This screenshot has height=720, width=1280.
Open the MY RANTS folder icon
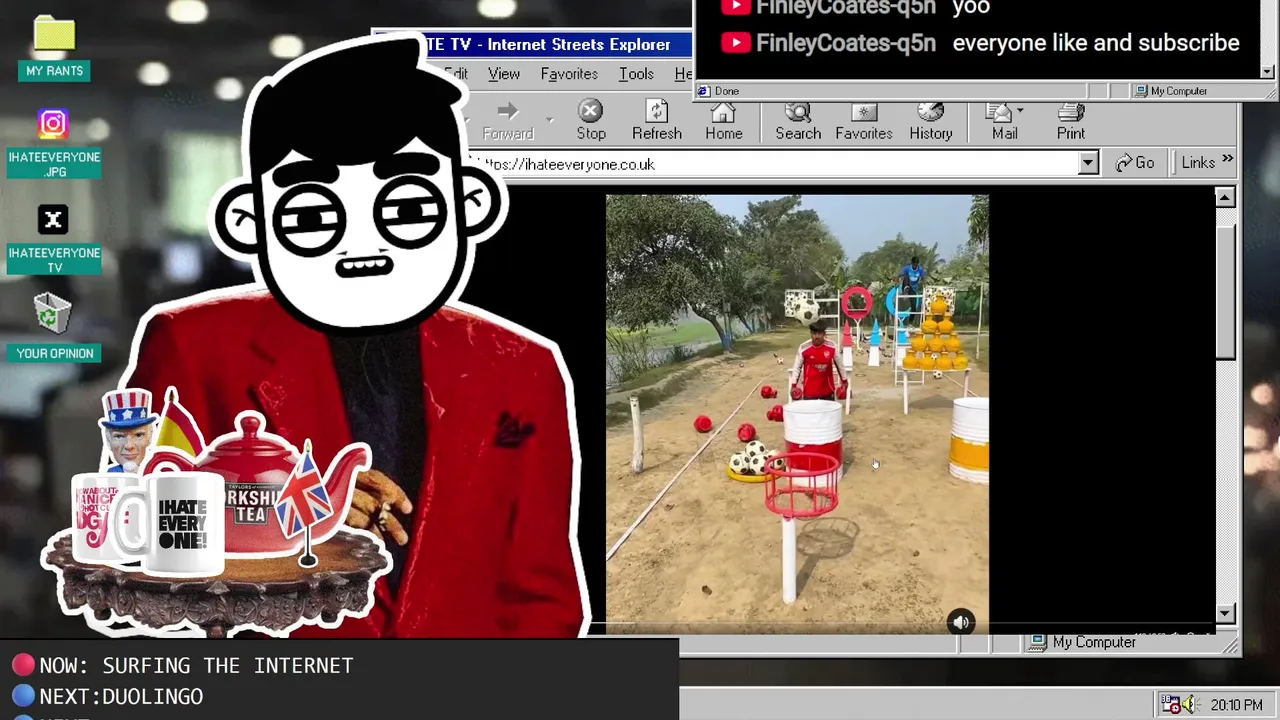pos(54,46)
